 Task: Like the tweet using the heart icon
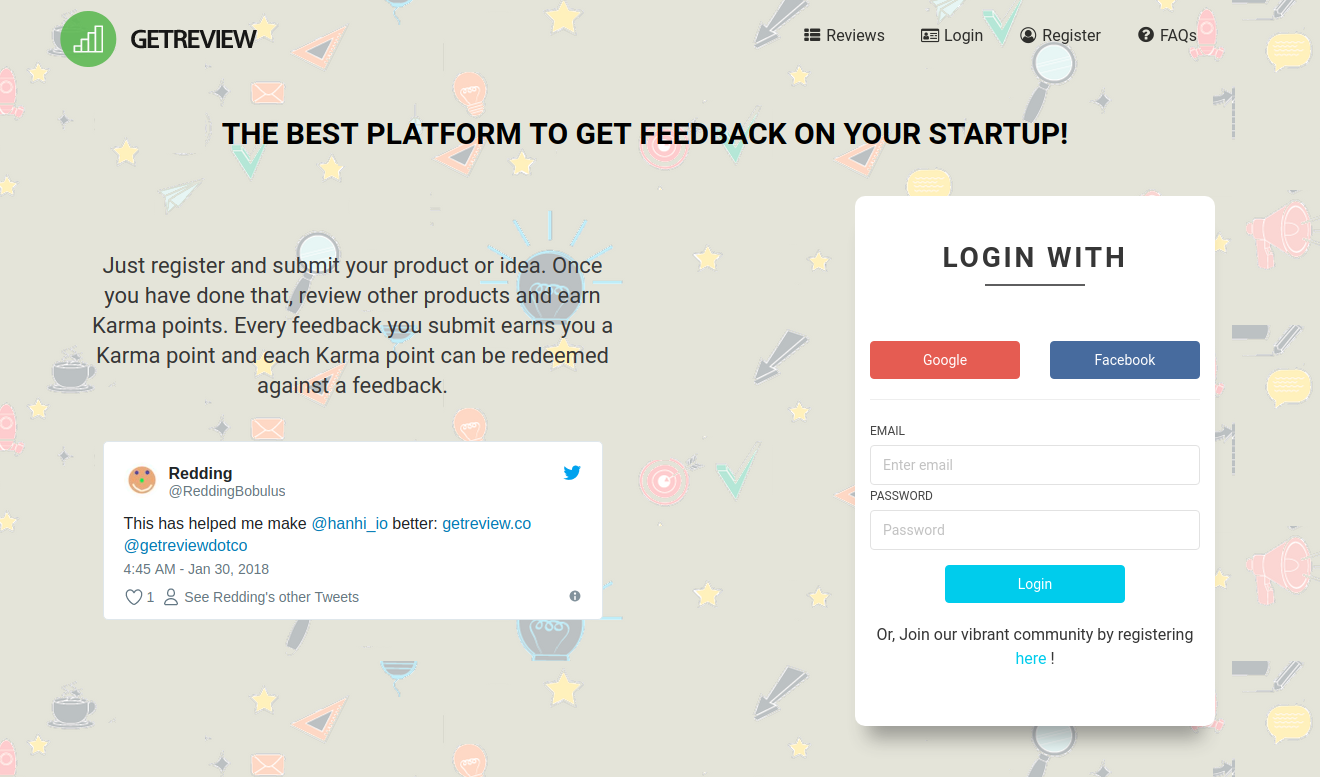pos(133,597)
